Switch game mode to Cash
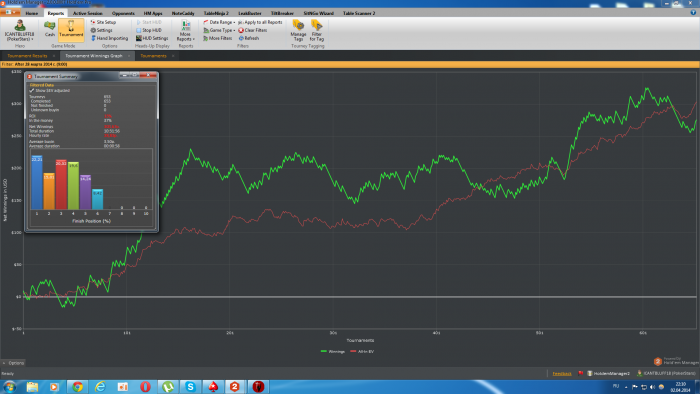The image size is (700, 394). pyautogui.click(x=50, y=29)
